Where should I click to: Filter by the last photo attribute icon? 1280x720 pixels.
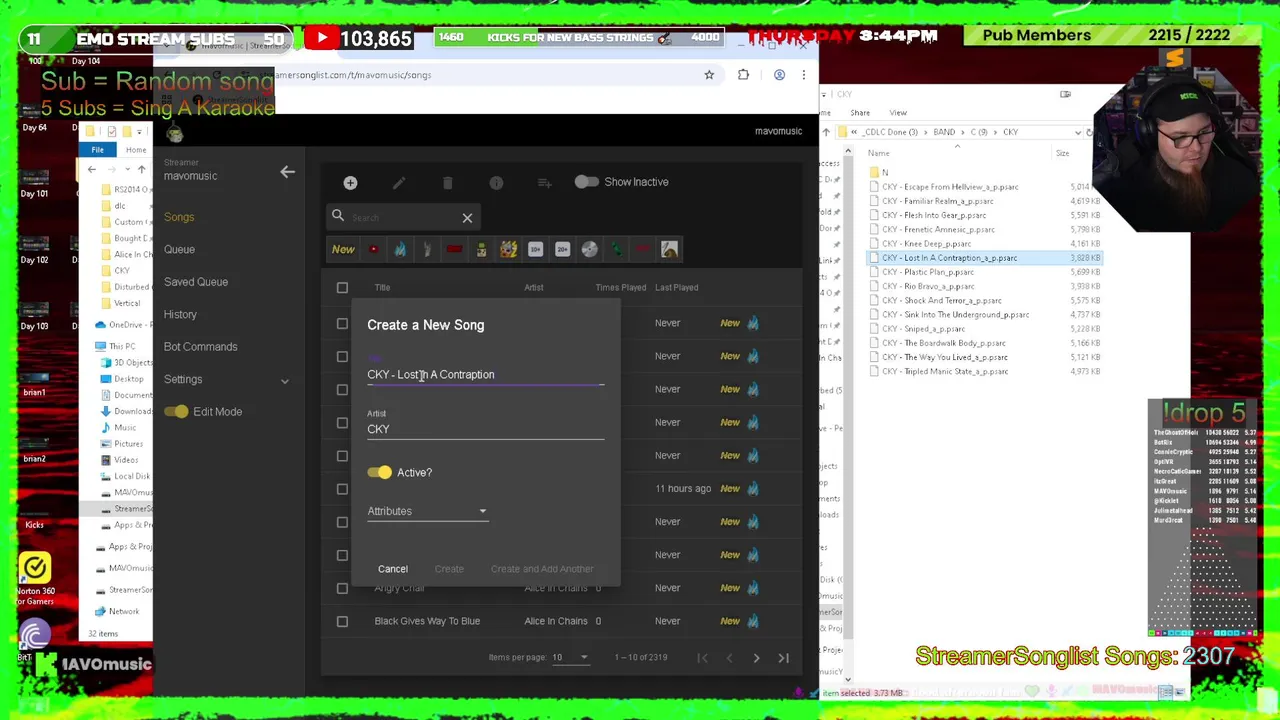[669, 250]
